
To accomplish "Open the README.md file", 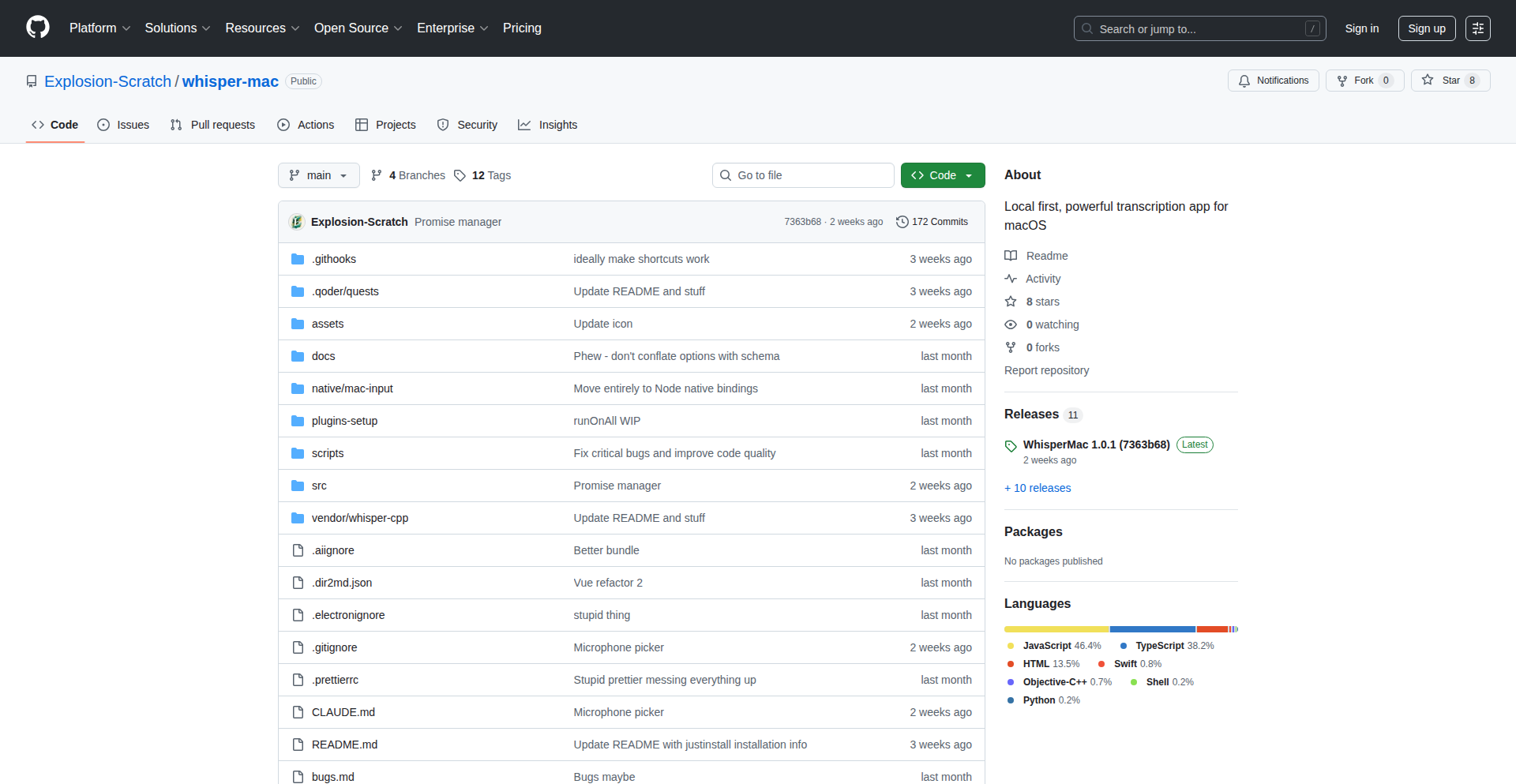I will [x=344, y=745].
